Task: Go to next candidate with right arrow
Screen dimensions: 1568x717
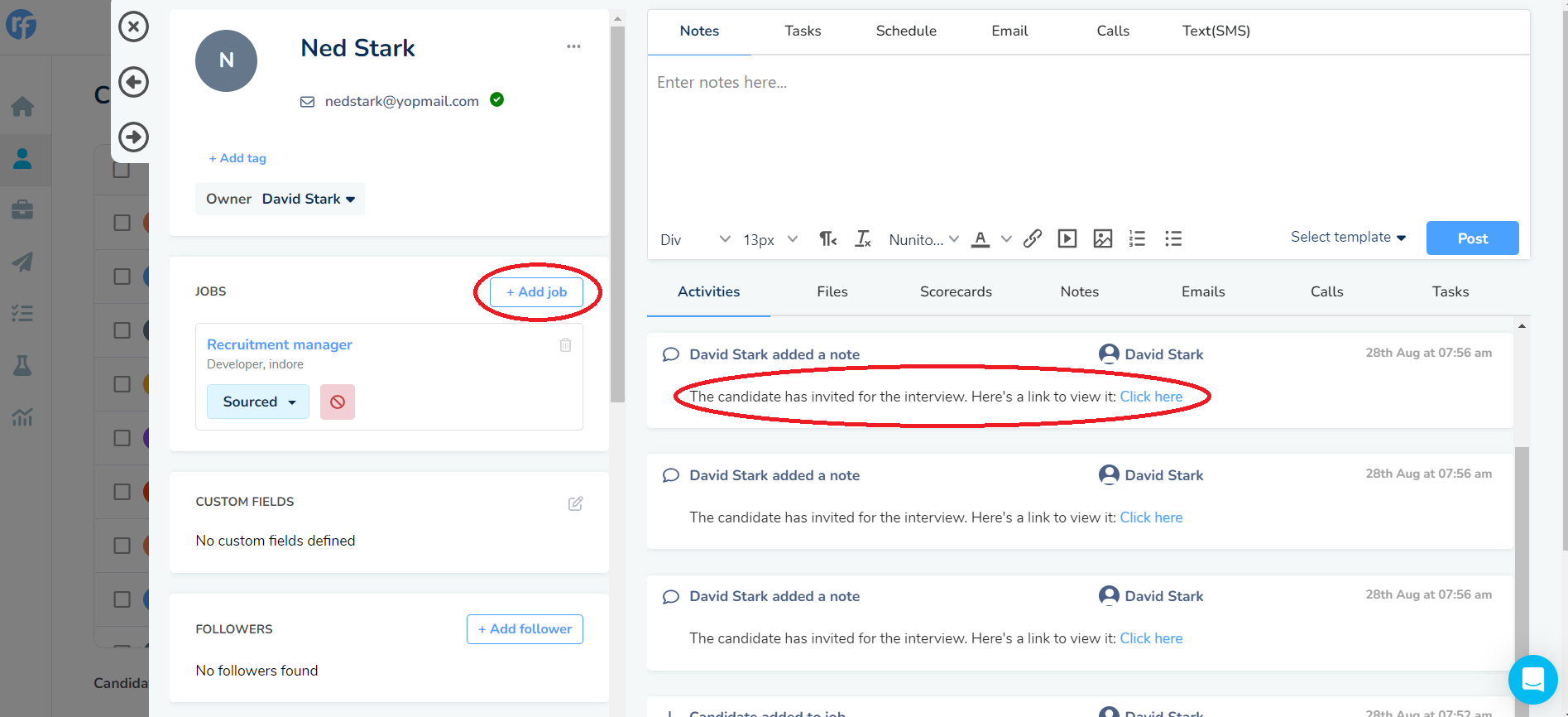Action: [133, 137]
